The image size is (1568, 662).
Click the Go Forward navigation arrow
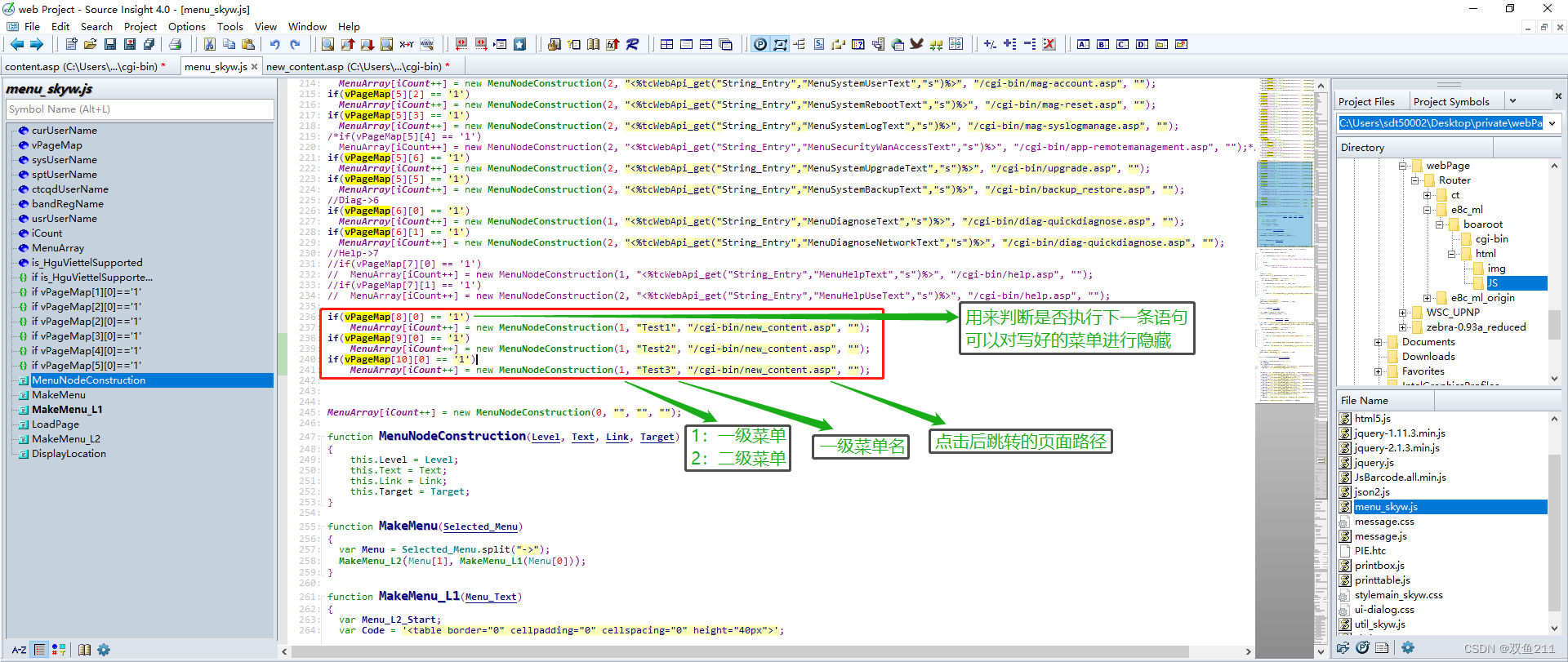[36, 44]
